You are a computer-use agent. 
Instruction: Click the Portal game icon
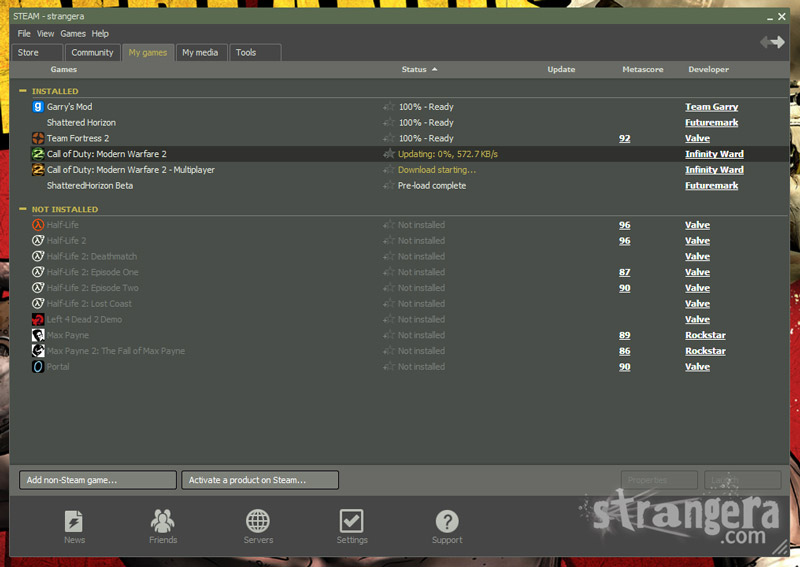(x=38, y=367)
